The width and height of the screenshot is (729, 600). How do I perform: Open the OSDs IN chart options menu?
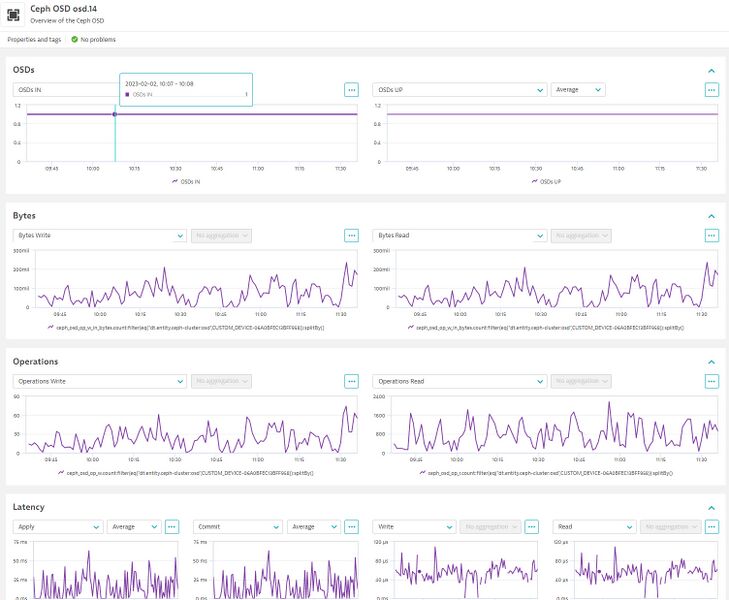pos(351,89)
